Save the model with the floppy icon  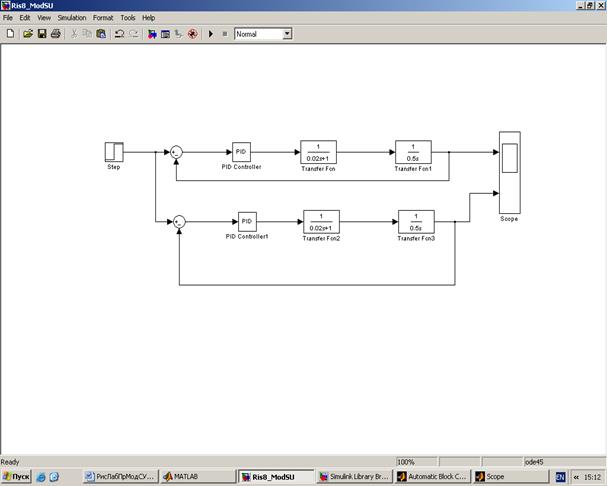coord(42,34)
